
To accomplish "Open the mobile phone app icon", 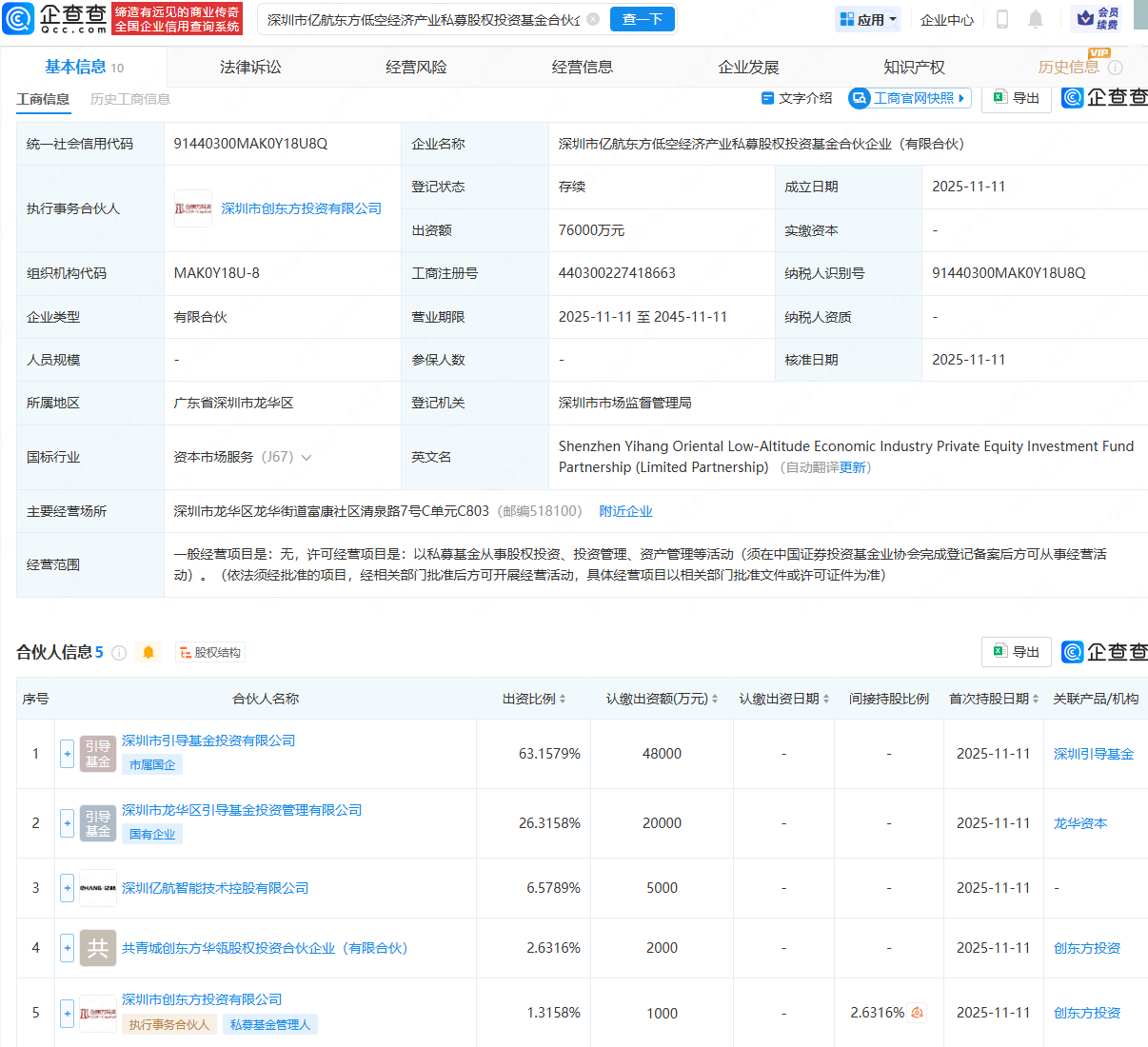I will click(x=1001, y=19).
